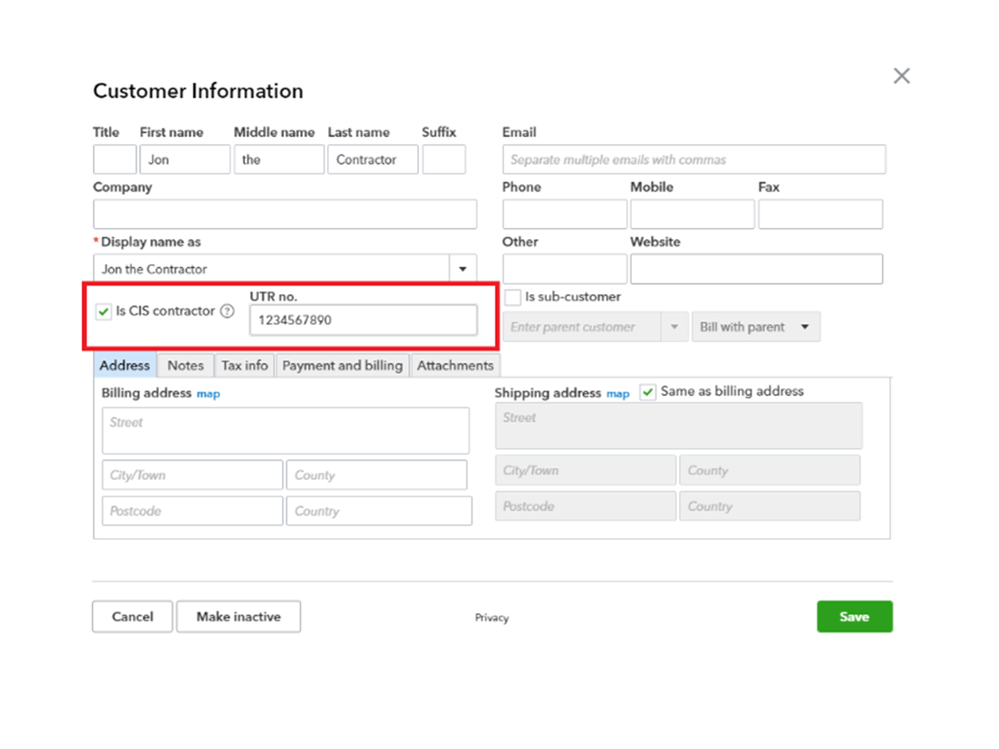Open the Privacy link
Screen dimensions: 999x749
coord(492,618)
